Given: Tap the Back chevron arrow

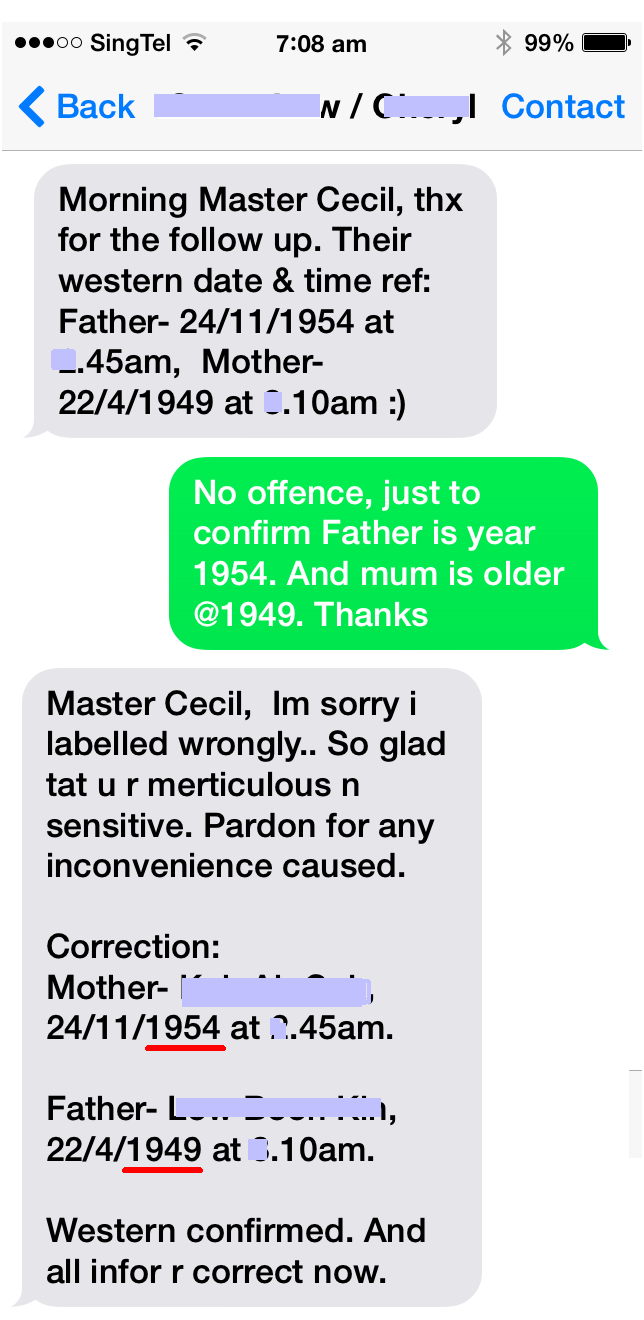Looking at the screenshot, I should click(32, 107).
